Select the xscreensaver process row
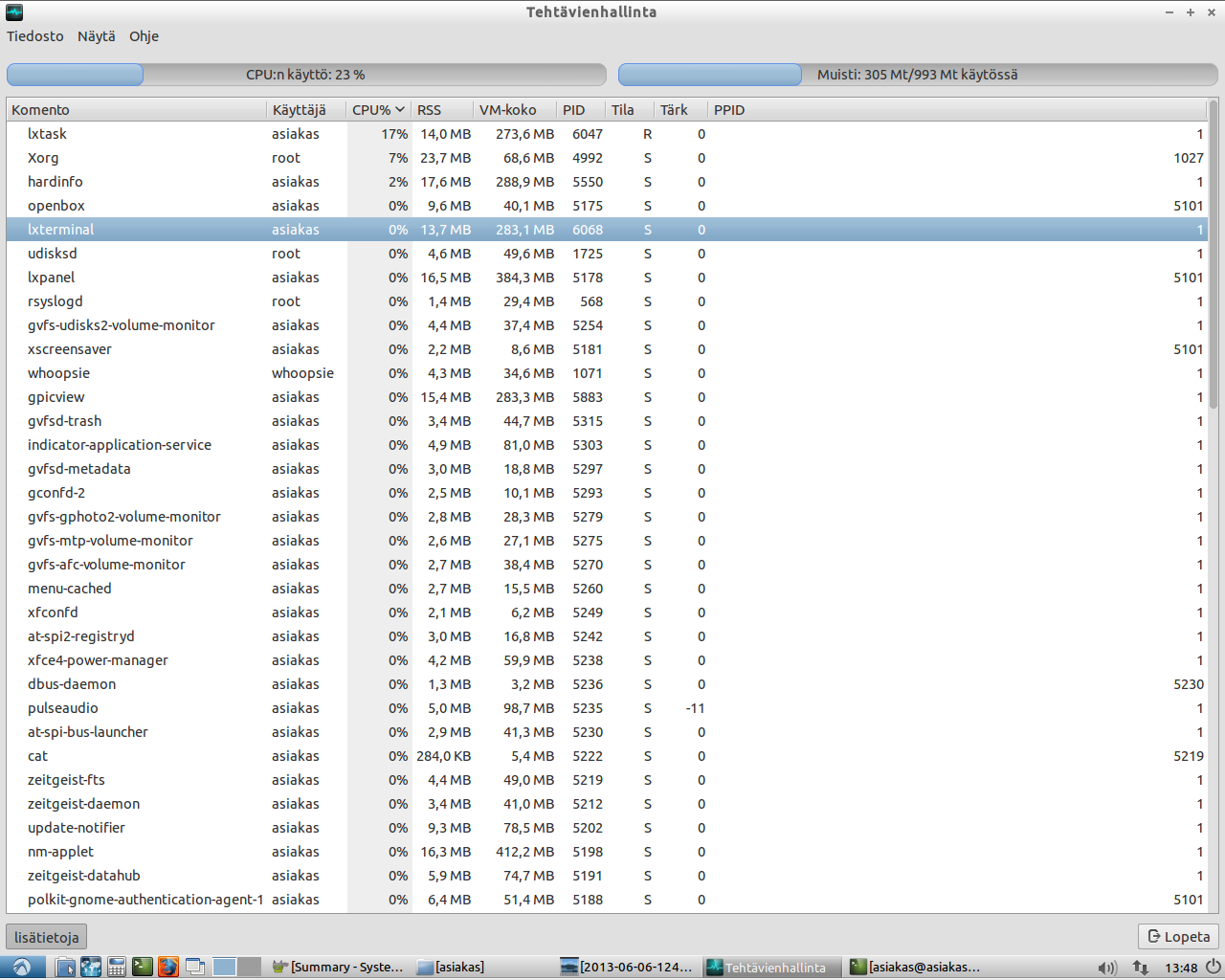1225x980 pixels. [607, 349]
